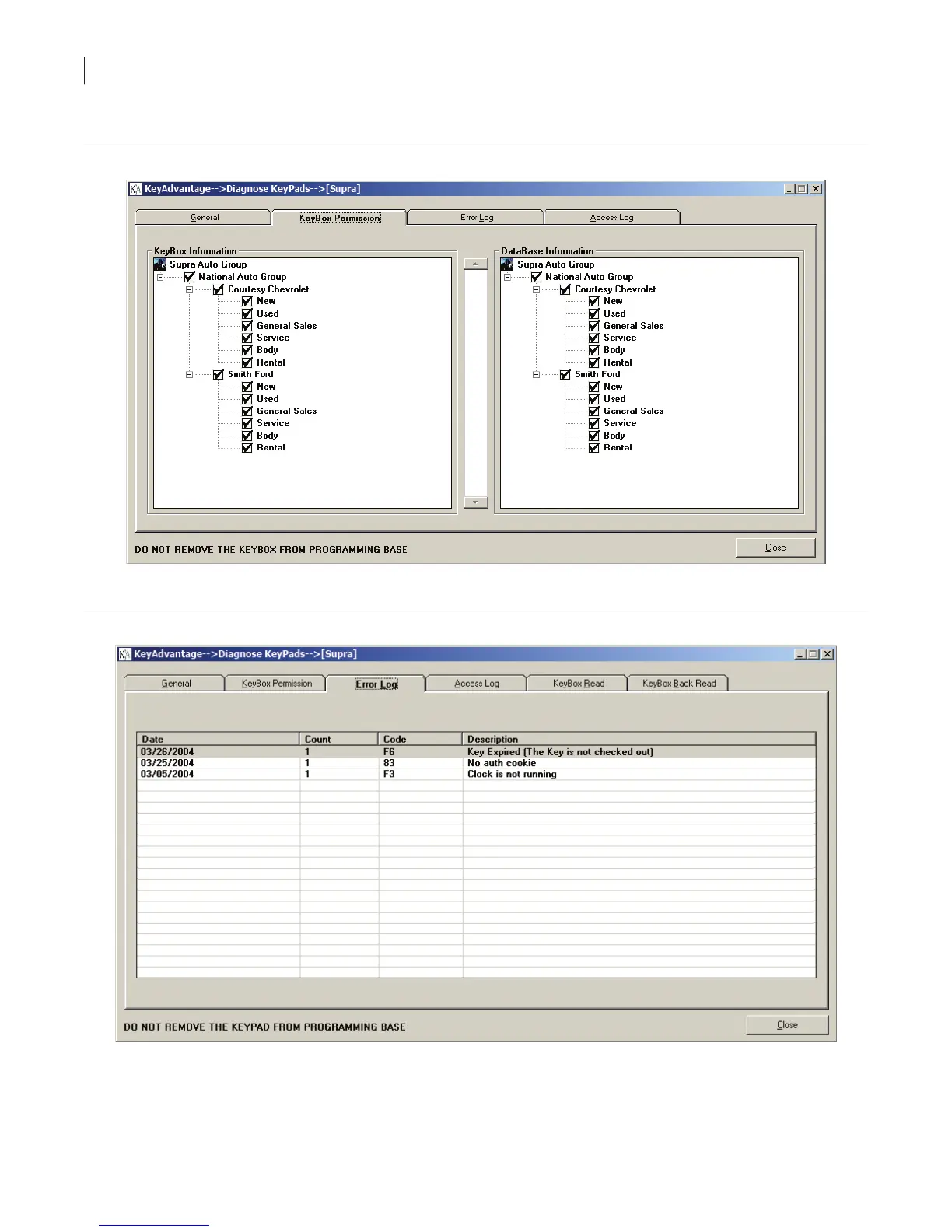This screenshot has height=1232, width=952.
Task: Toggle National Auto Group checkbox in KeyBox Information
Action: click(189, 277)
